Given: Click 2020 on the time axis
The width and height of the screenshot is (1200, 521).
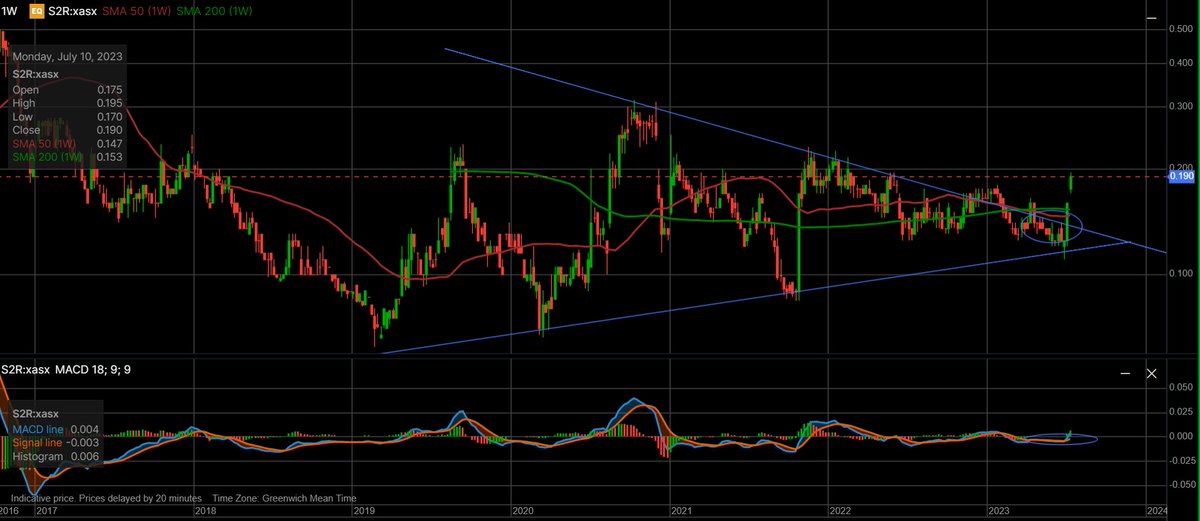Looking at the screenshot, I should [522, 511].
